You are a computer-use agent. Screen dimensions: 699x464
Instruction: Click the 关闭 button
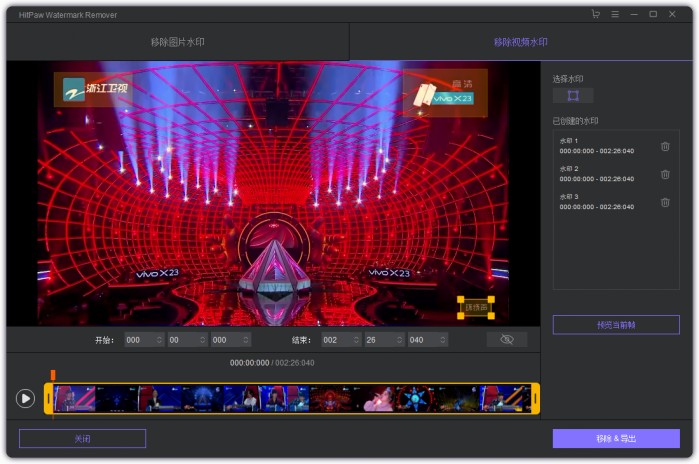point(82,439)
